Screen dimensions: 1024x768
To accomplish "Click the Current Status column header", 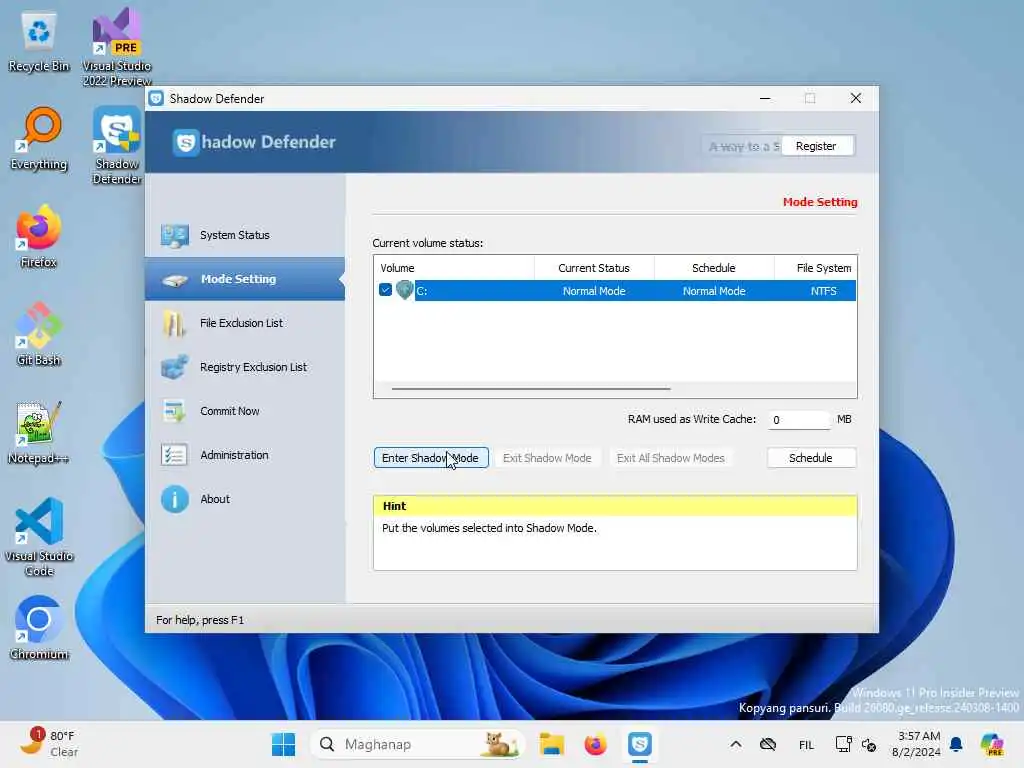I will tap(594, 268).
